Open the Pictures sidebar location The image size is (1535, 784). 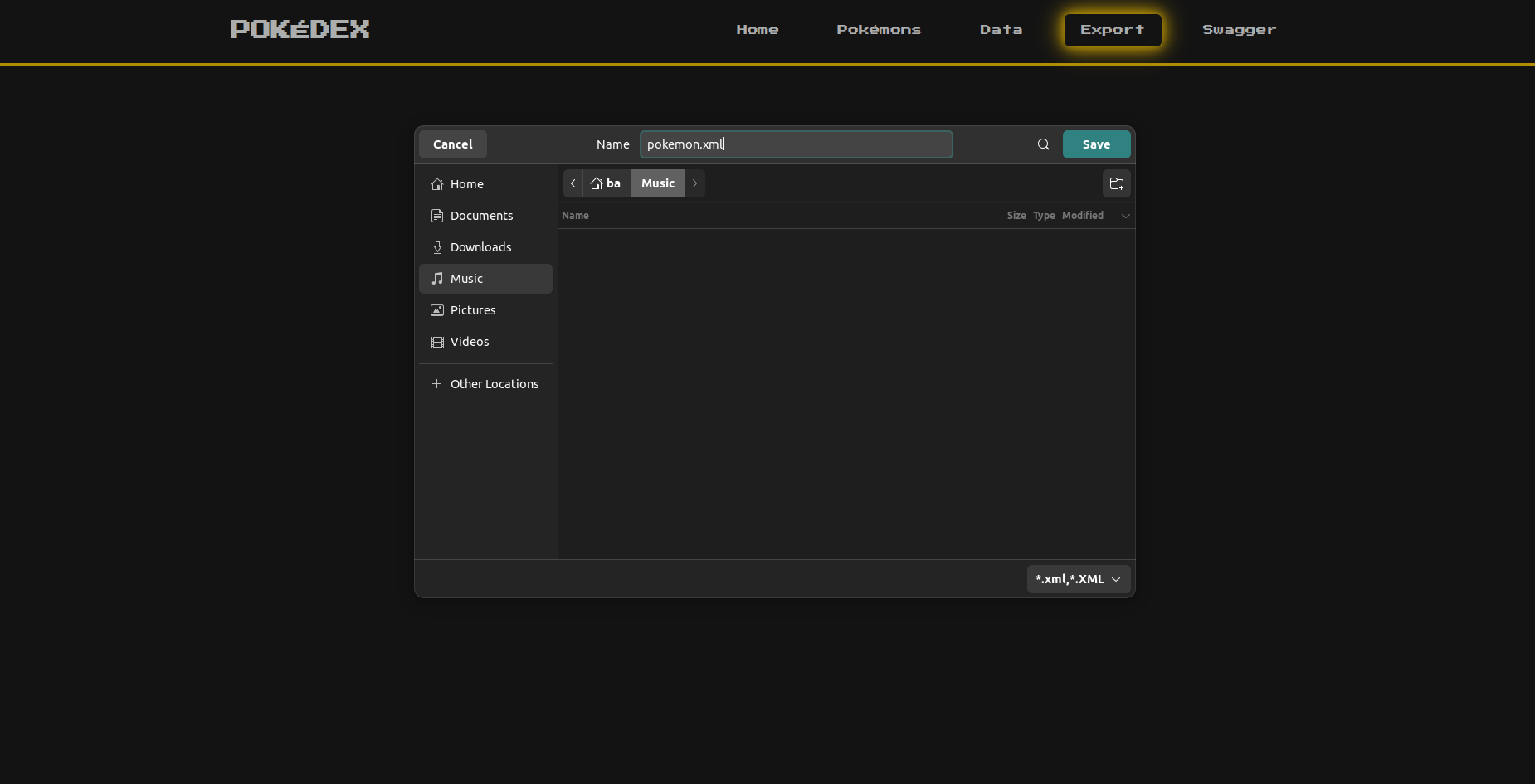[x=485, y=310]
